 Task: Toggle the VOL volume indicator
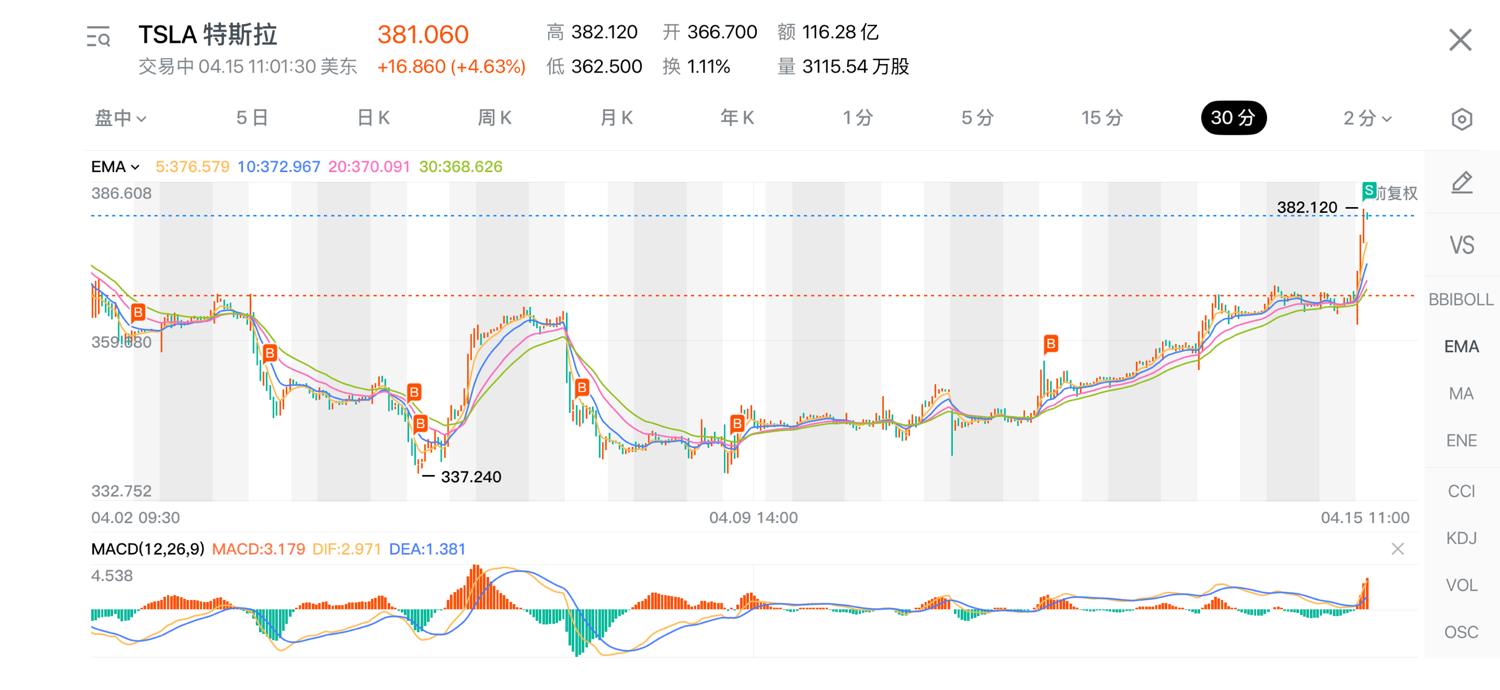[x=1461, y=585]
